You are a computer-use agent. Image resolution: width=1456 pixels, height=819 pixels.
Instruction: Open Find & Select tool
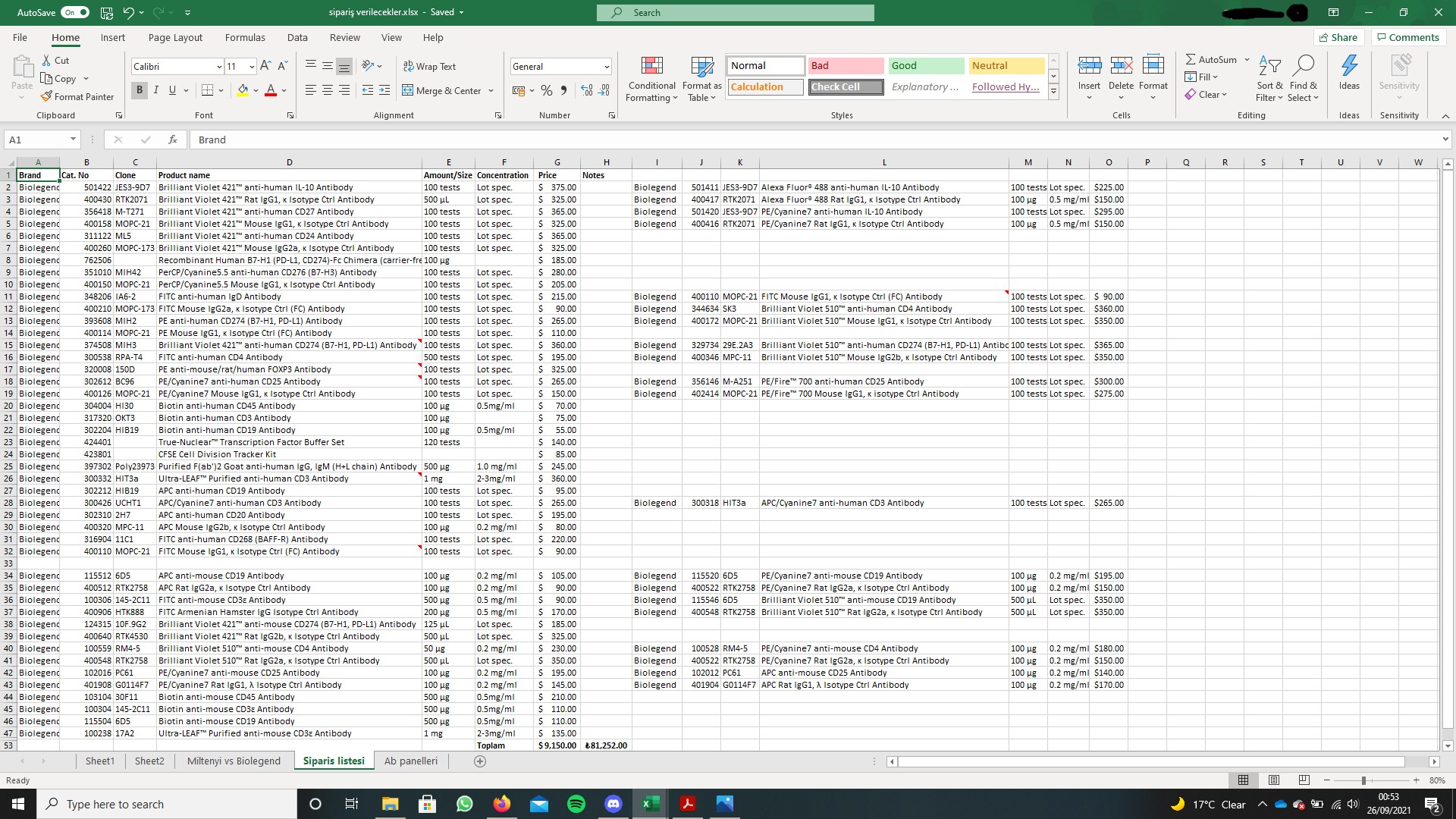tap(1303, 79)
